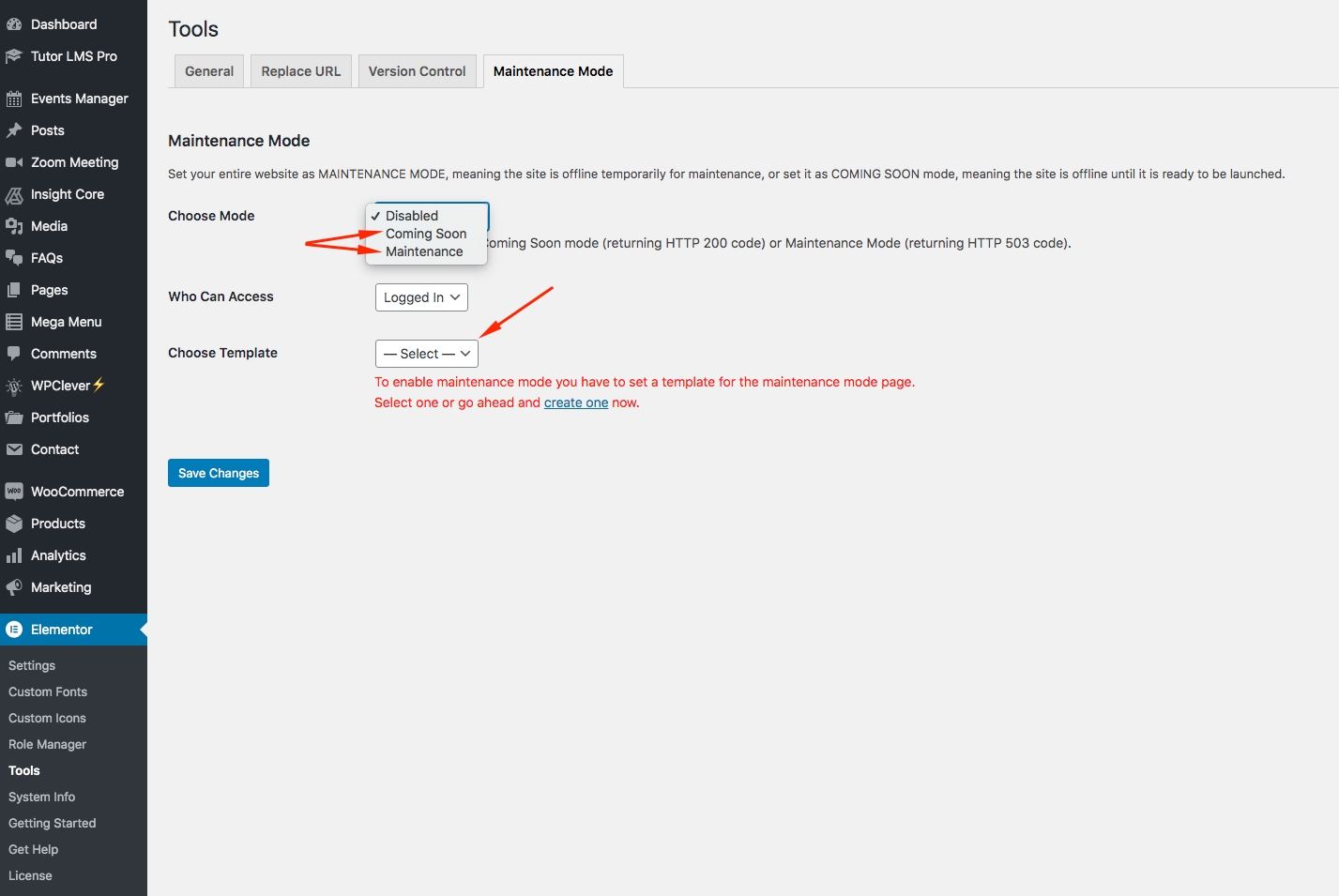Select Coming Soon from the mode list
This screenshot has height=896, width=1339.
coord(425,234)
